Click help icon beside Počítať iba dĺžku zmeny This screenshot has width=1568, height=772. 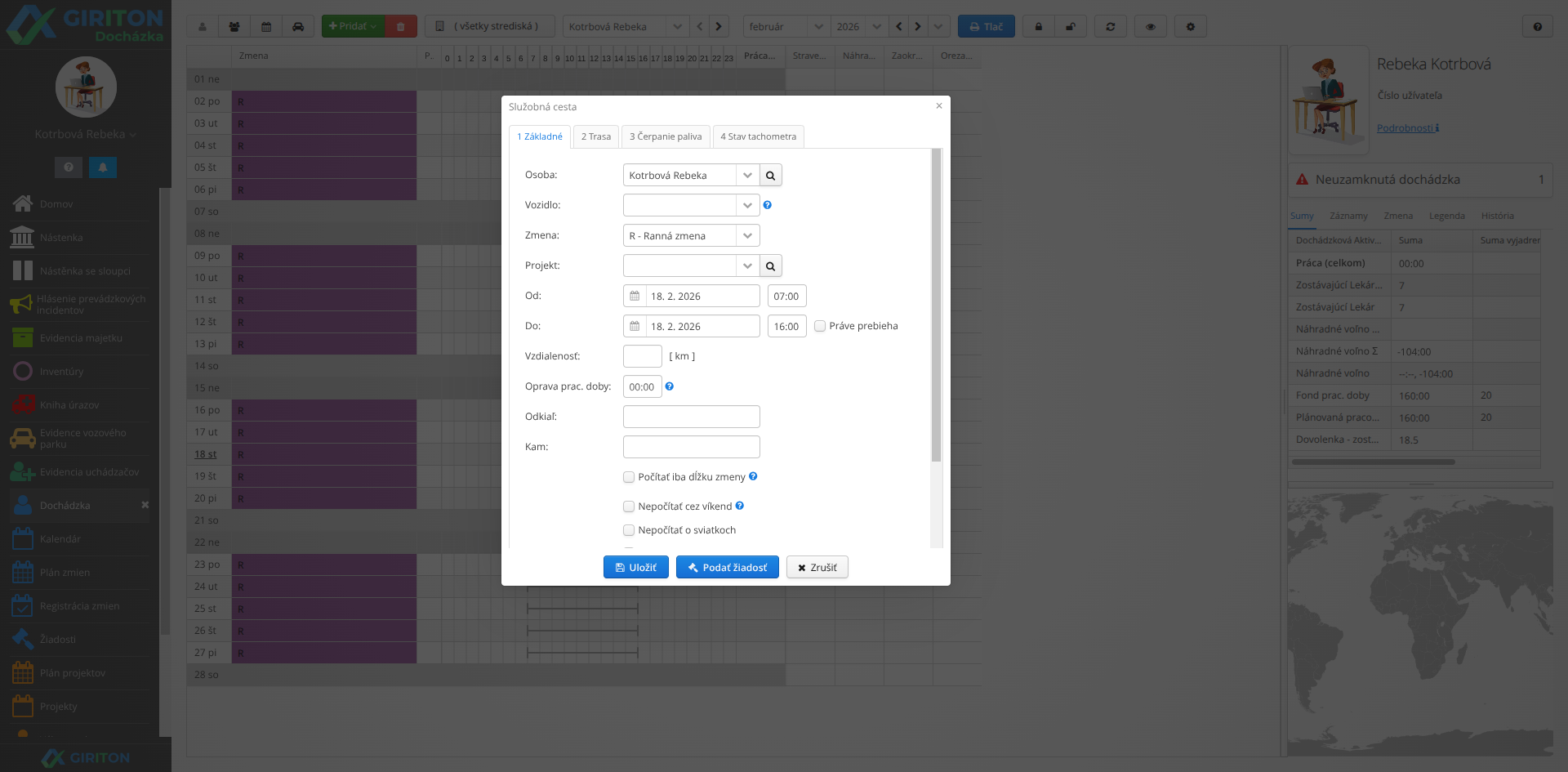(753, 476)
